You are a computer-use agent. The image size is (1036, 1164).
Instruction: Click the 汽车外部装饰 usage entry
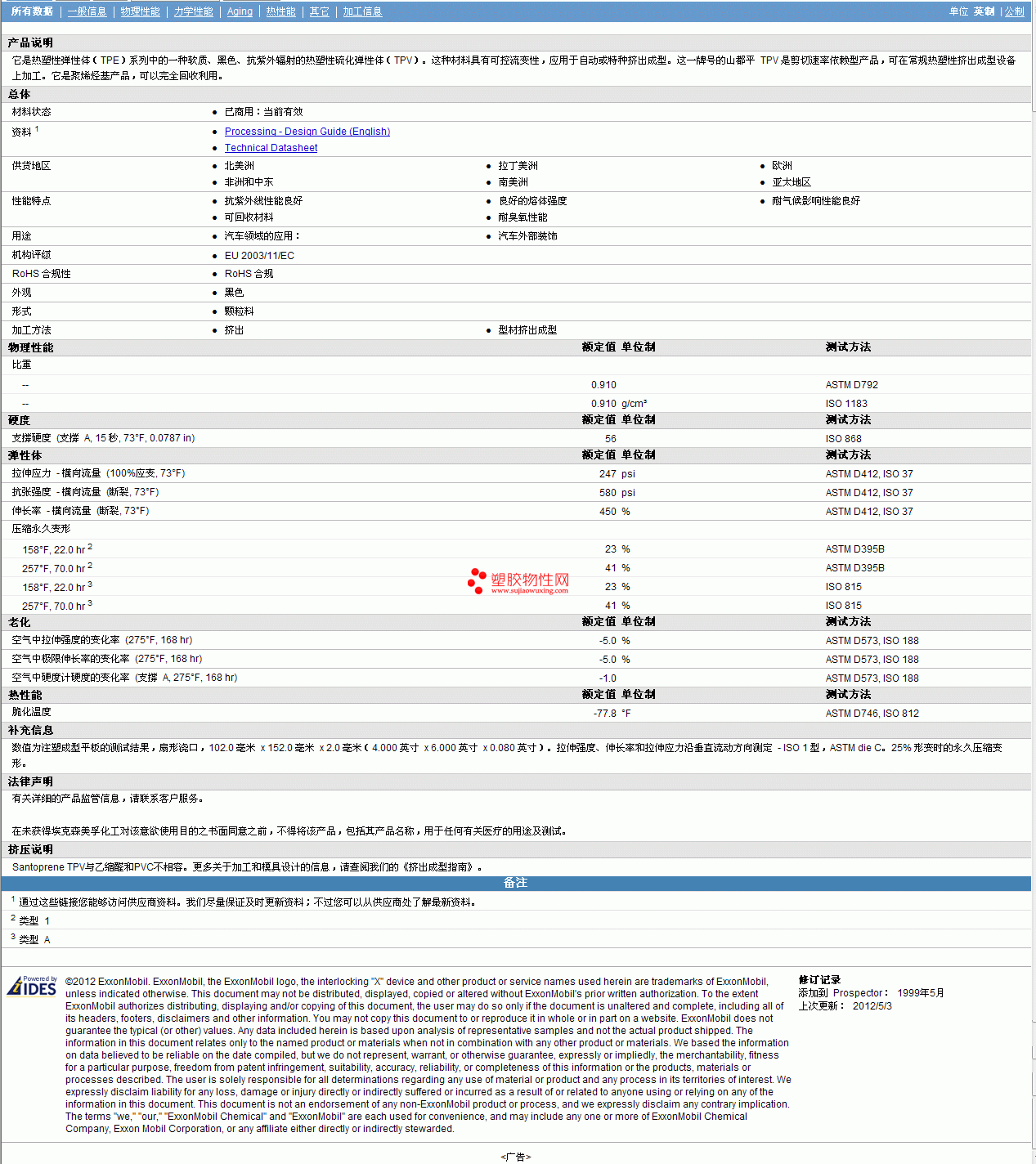[527, 236]
